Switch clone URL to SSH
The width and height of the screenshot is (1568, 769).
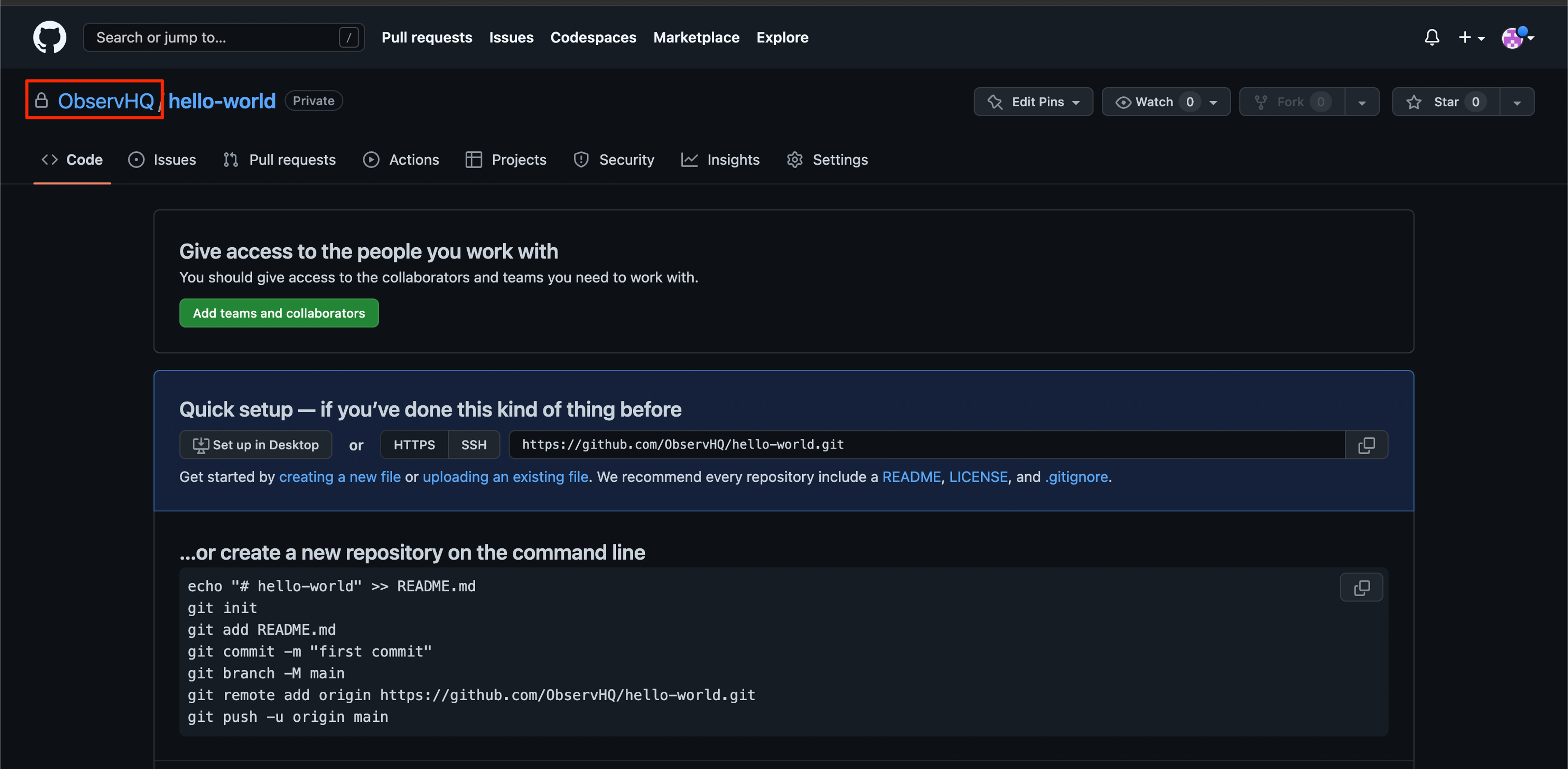pyautogui.click(x=474, y=445)
